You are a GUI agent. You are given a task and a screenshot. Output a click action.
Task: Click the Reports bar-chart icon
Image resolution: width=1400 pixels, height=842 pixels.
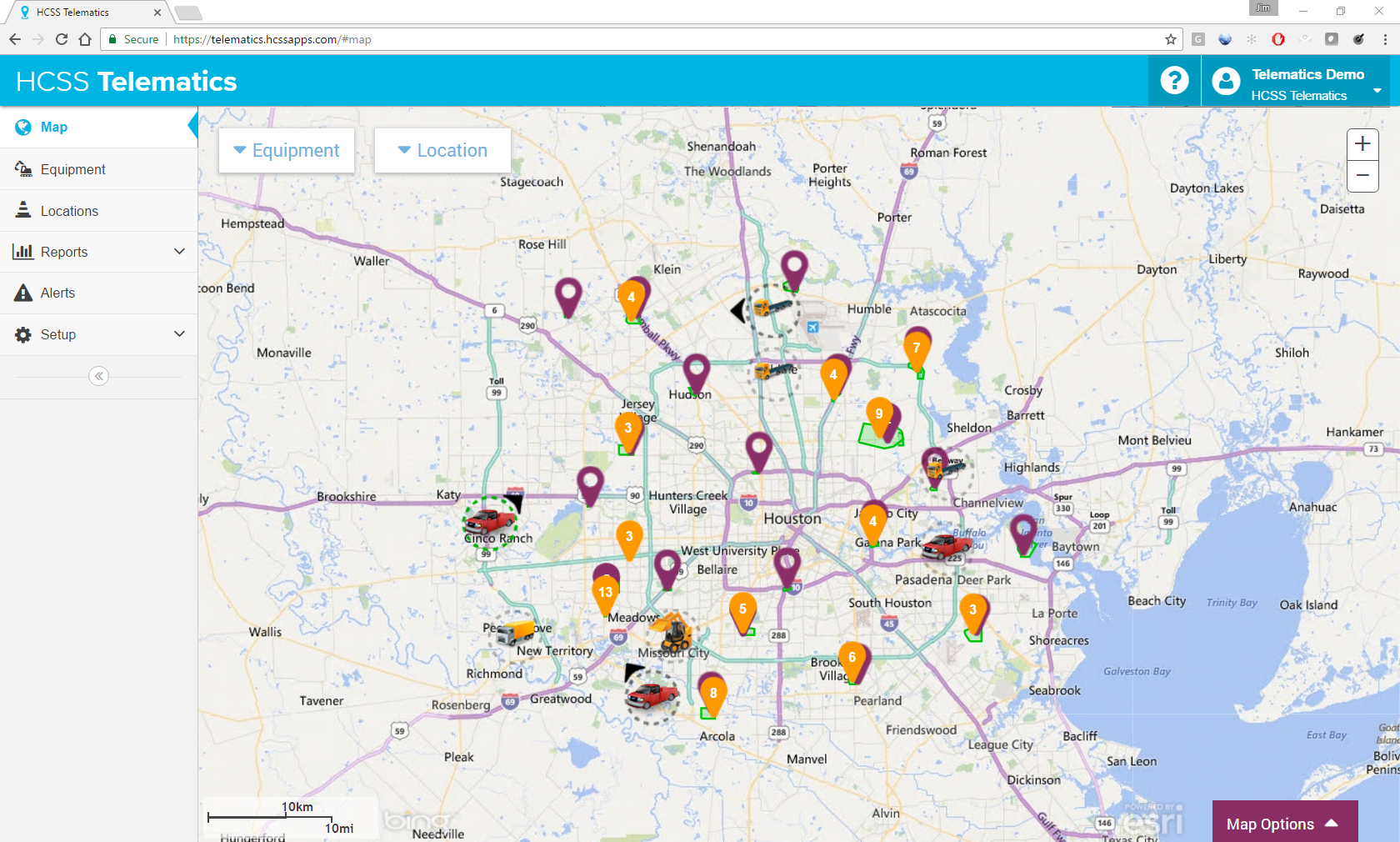coord(22,251)
